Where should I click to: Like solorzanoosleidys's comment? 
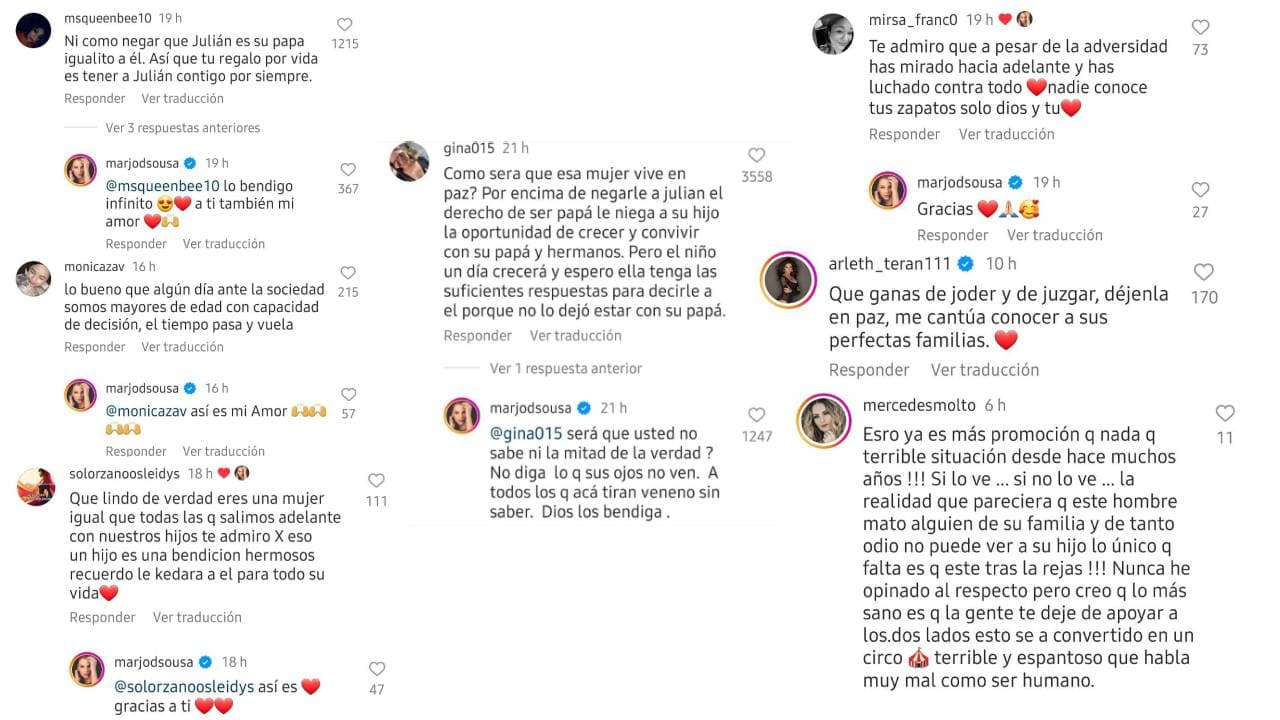point(376,479)
